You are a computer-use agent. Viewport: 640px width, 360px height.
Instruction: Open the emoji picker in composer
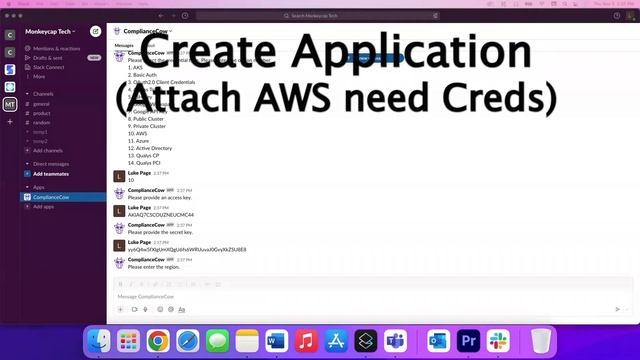[160, 309]
